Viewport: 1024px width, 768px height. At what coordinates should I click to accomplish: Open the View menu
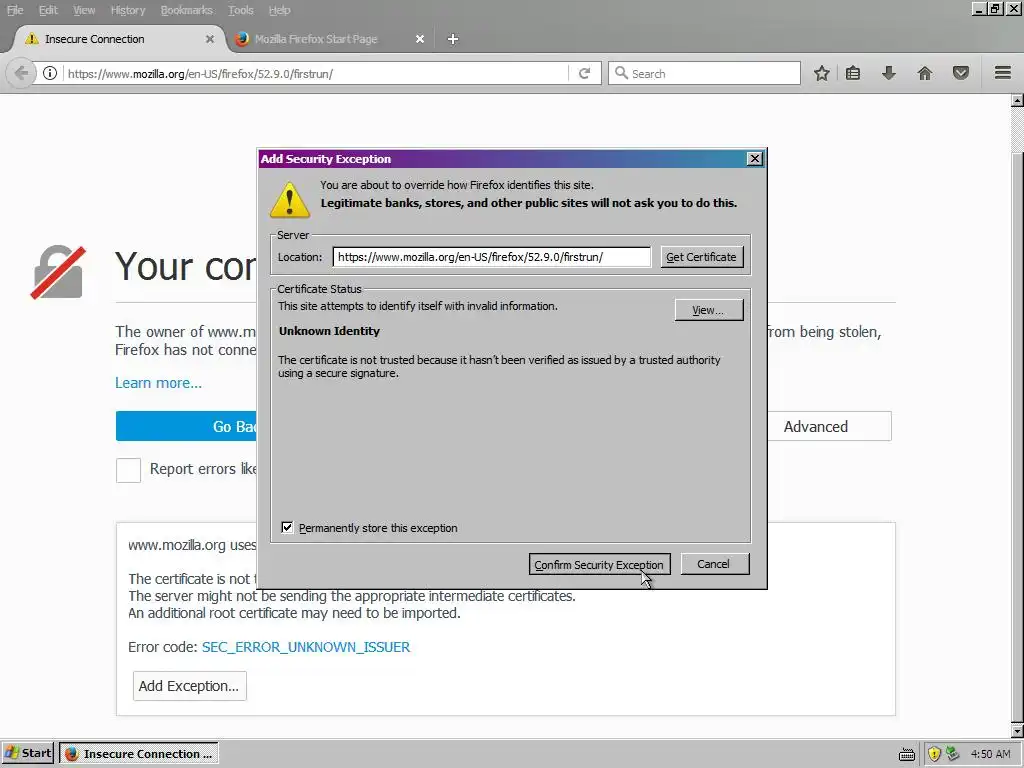(x=84, y=10)
